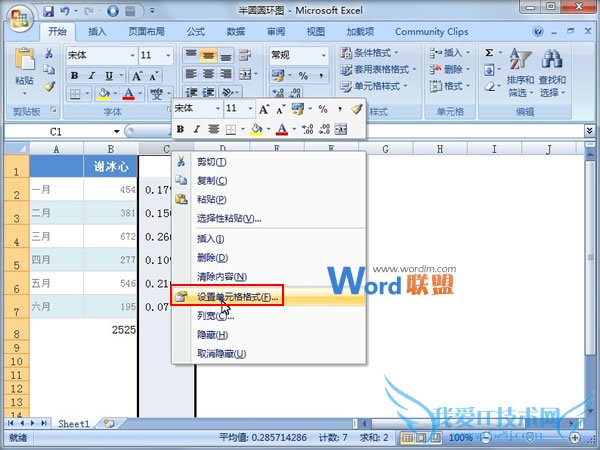Image resolution: width=600 pixels, height=450 pixels.
Task: Zoom in with the plus button
Action: 575,437
